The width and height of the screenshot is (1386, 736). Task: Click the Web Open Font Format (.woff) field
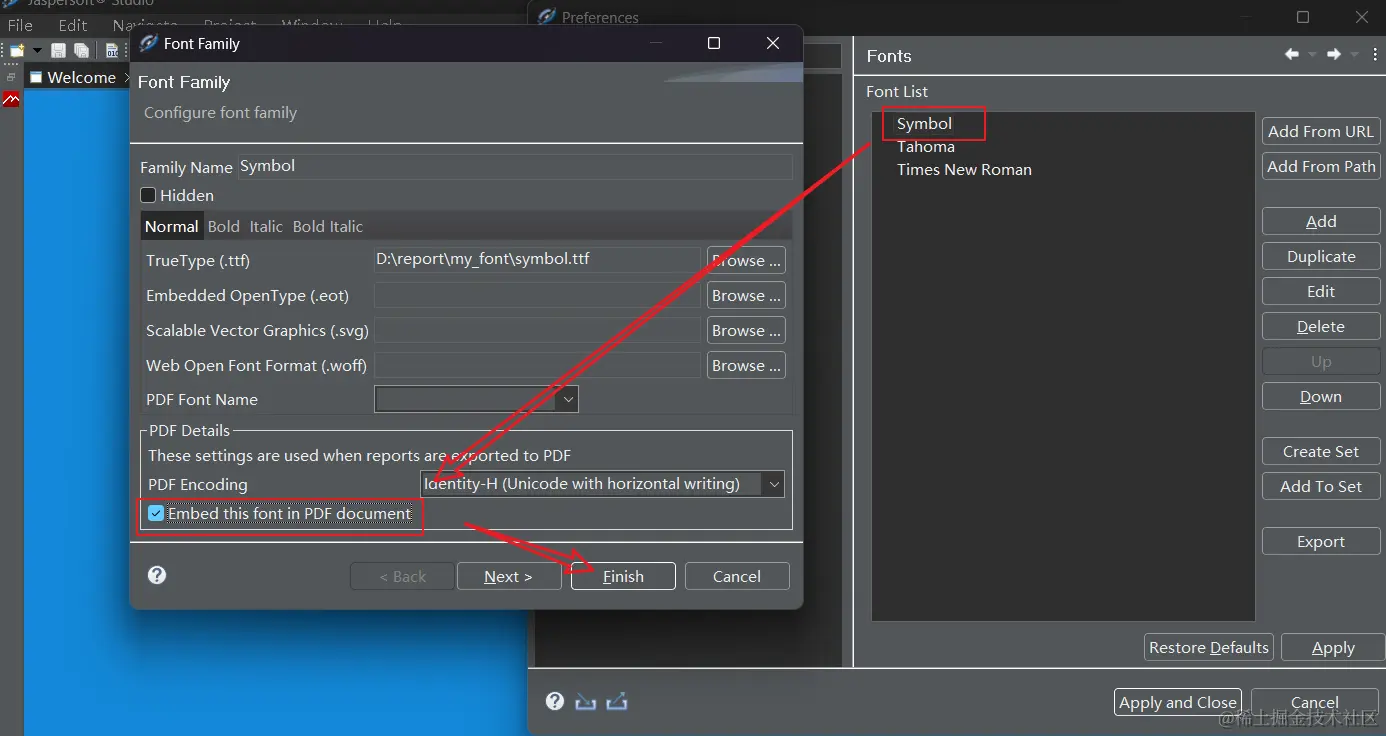[537, 365]
